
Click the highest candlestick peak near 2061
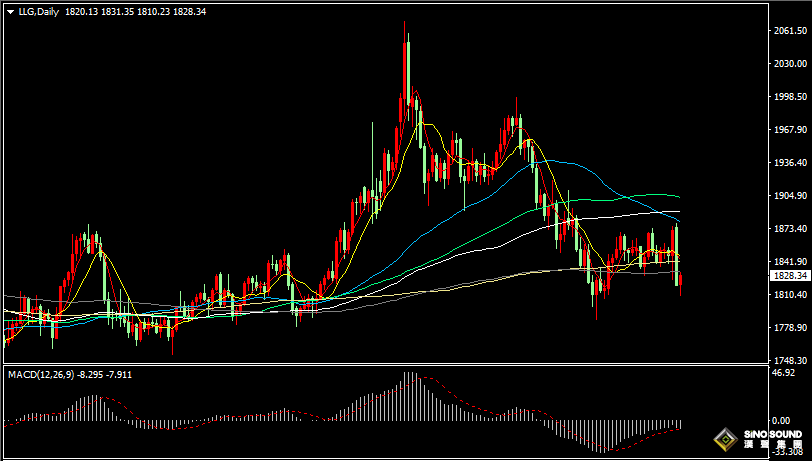404,23
